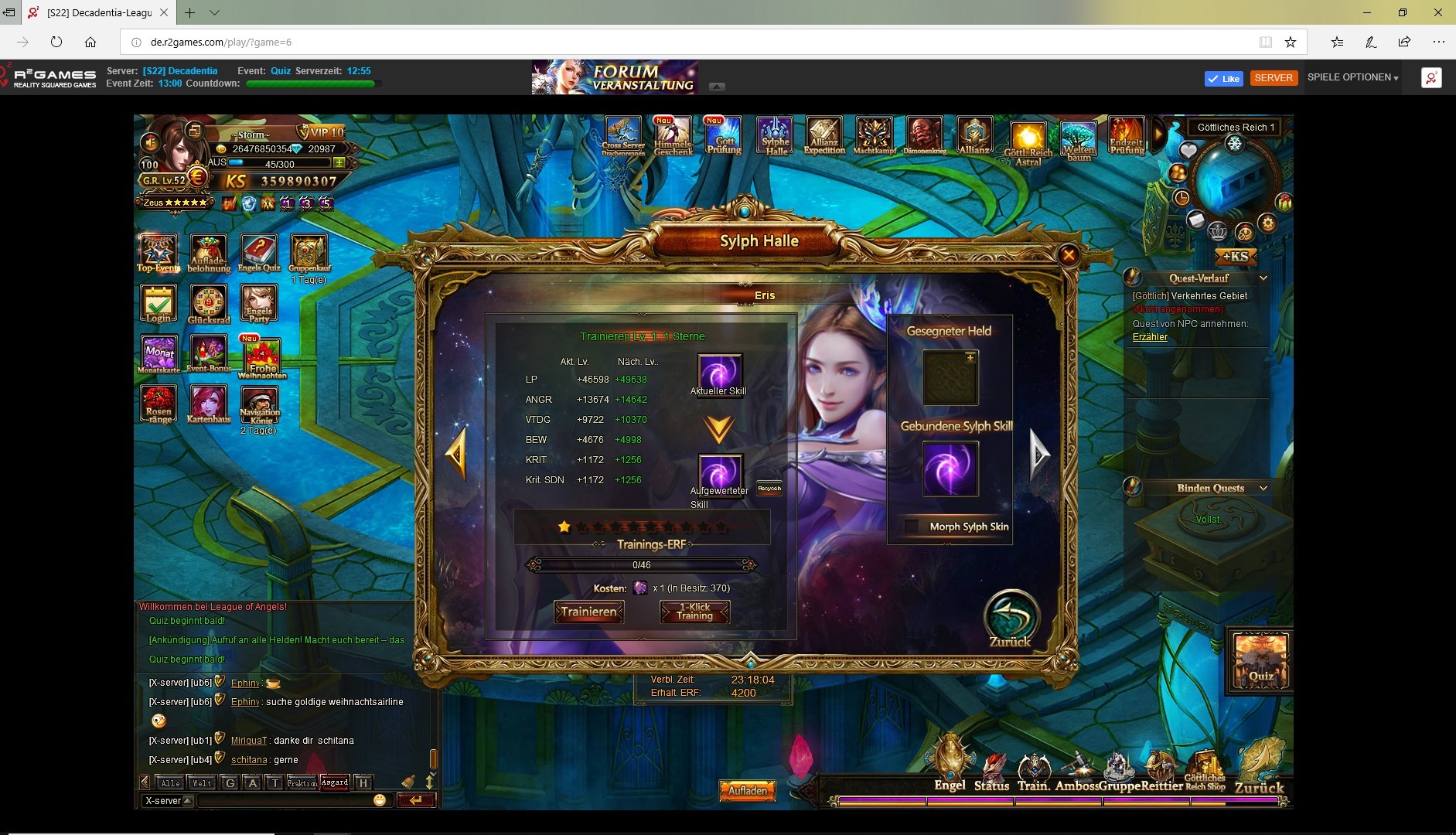The image size is (1456, 835).
Task: Mute sound via speaker icon by avatar
Action: [150, 142]
